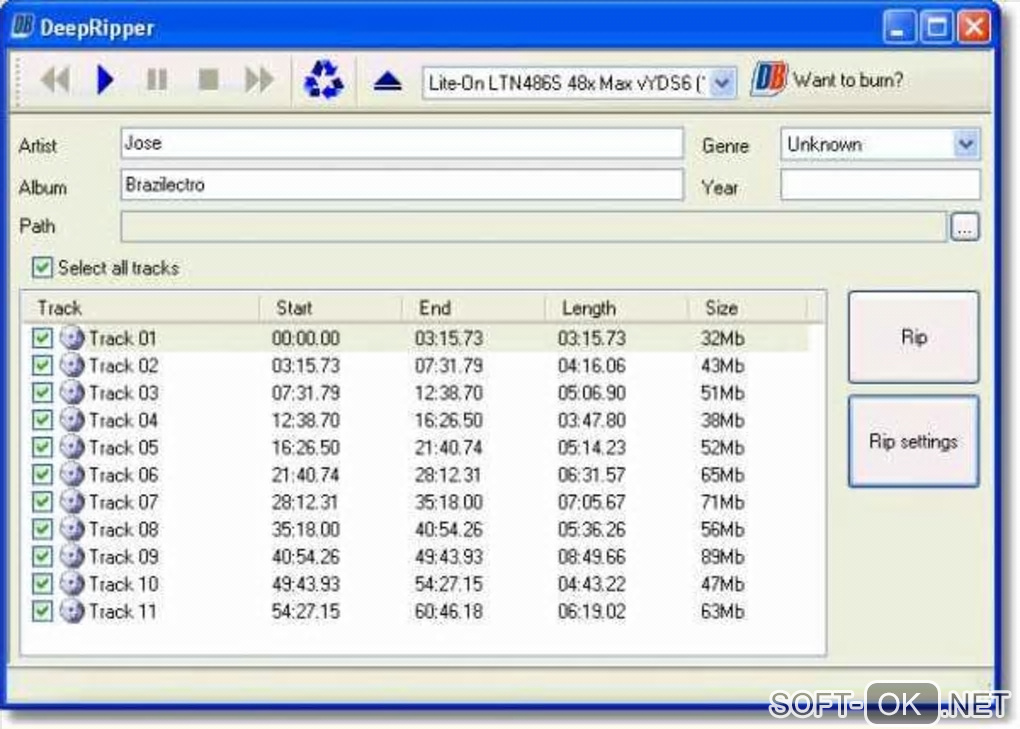Click the CD icon of Track 08
Screen dimensions: 1020x729
[72, 529]
